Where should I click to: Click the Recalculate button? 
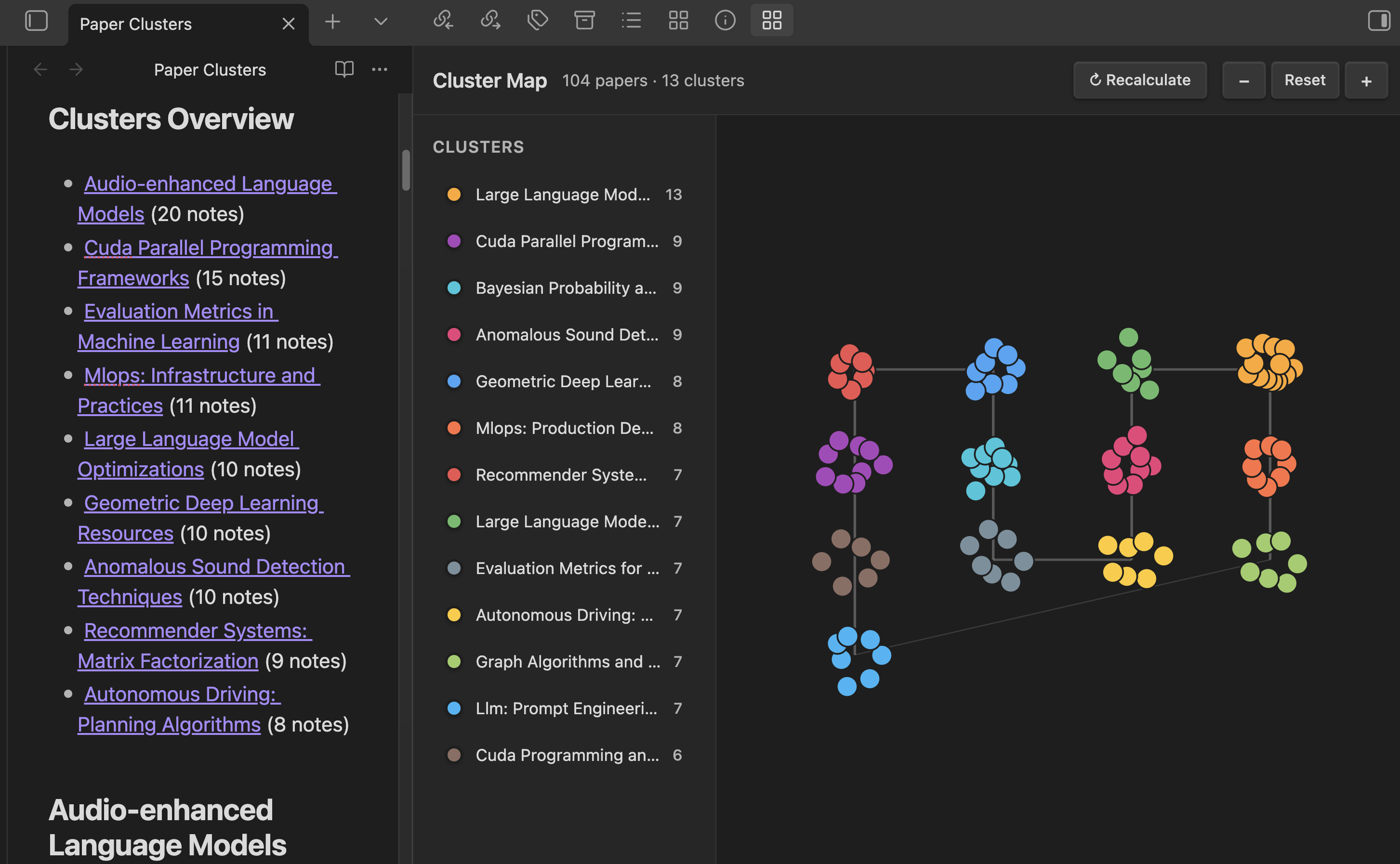coord(1140,80)
